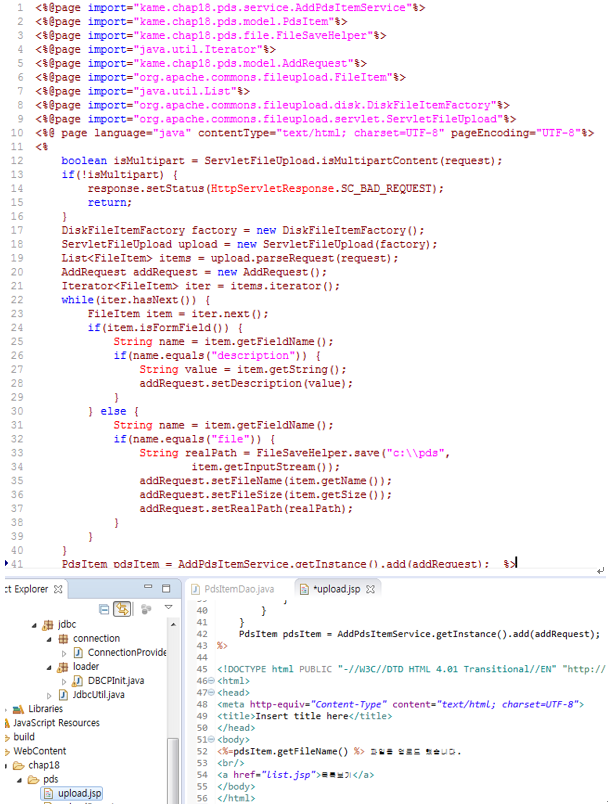This screenshot has width=608, height=804.
Task: Click the ConnectionProvider Java file icon
Action: 78,653
